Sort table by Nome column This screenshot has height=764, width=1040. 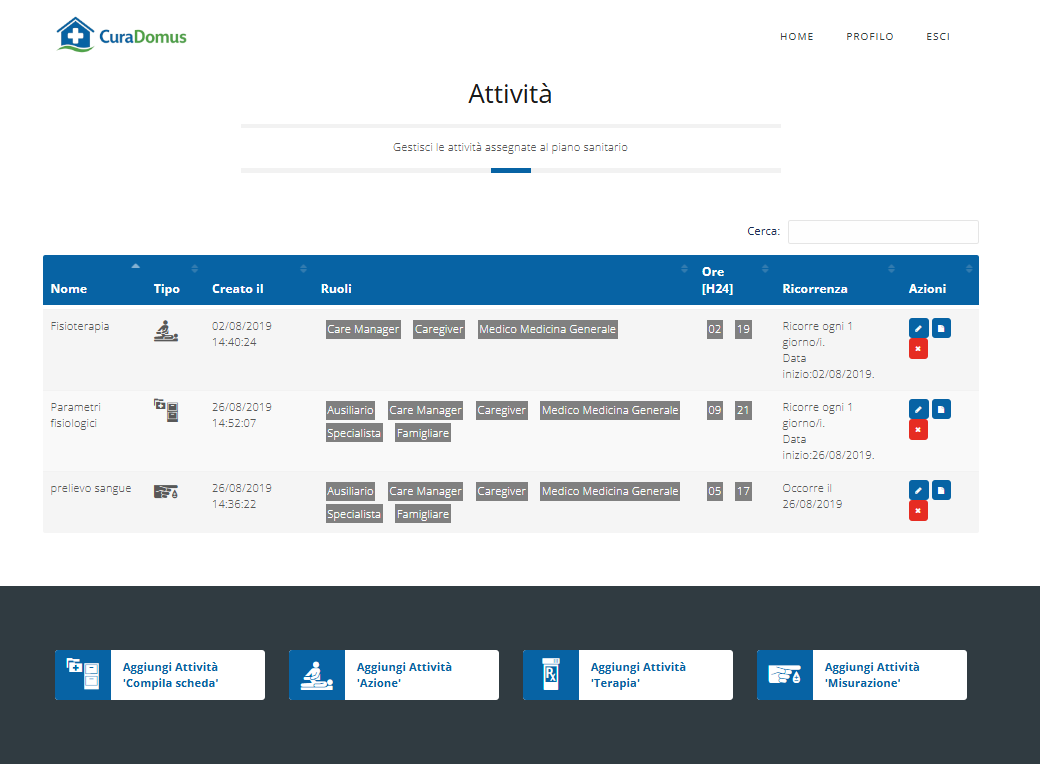pos(95,280)
